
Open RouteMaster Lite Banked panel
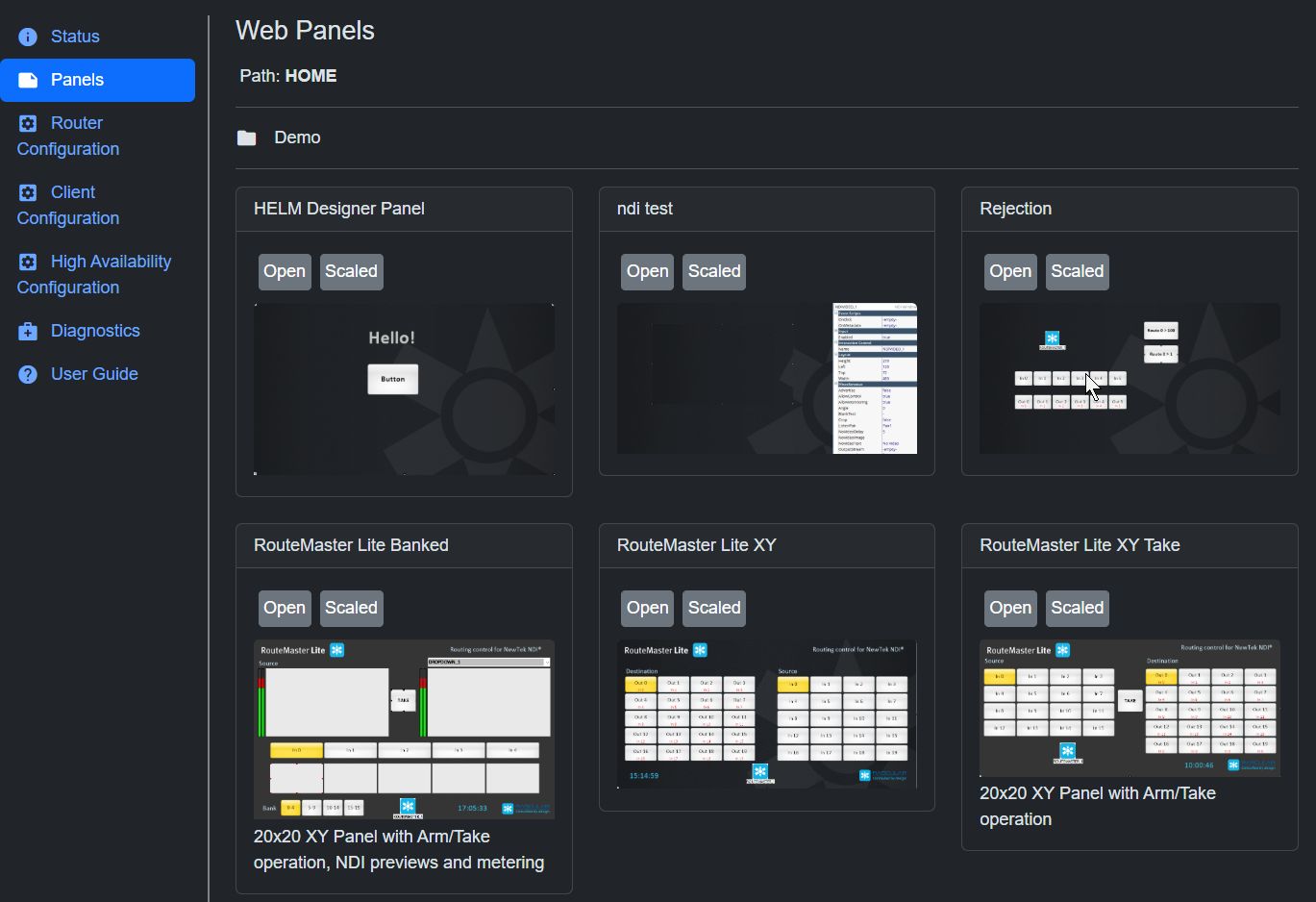click(x=285, y=608)
